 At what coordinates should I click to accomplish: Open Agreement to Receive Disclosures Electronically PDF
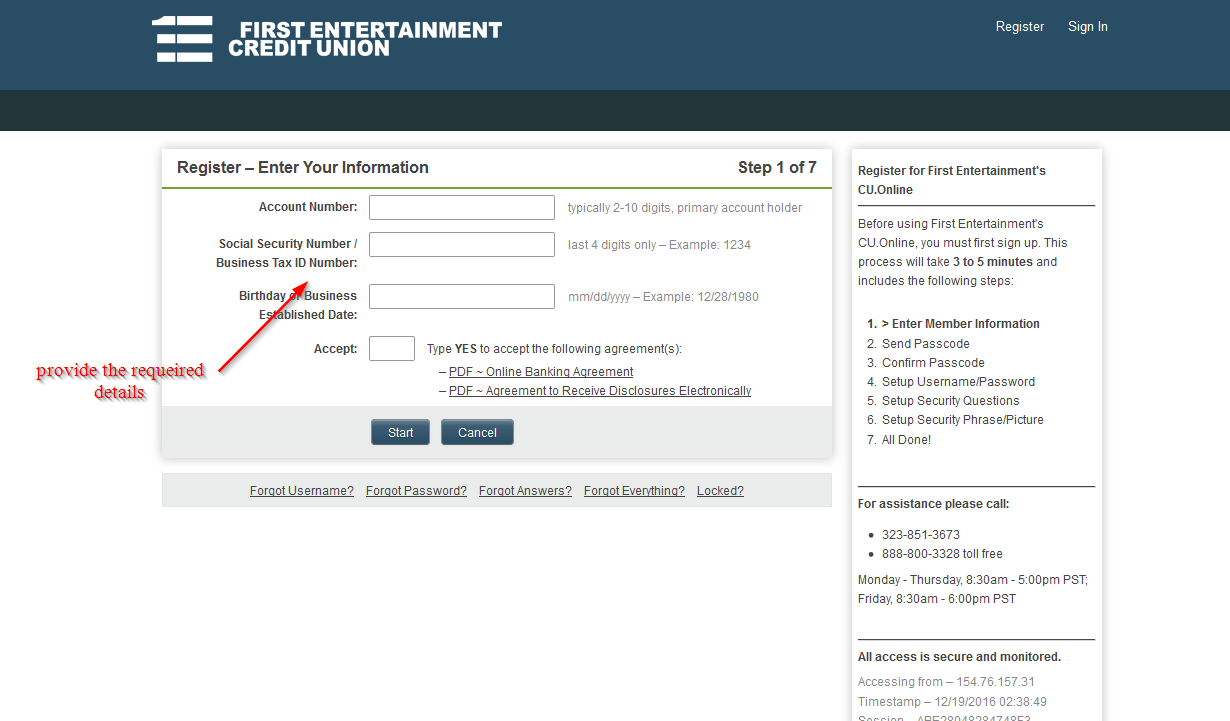point(600,391)
